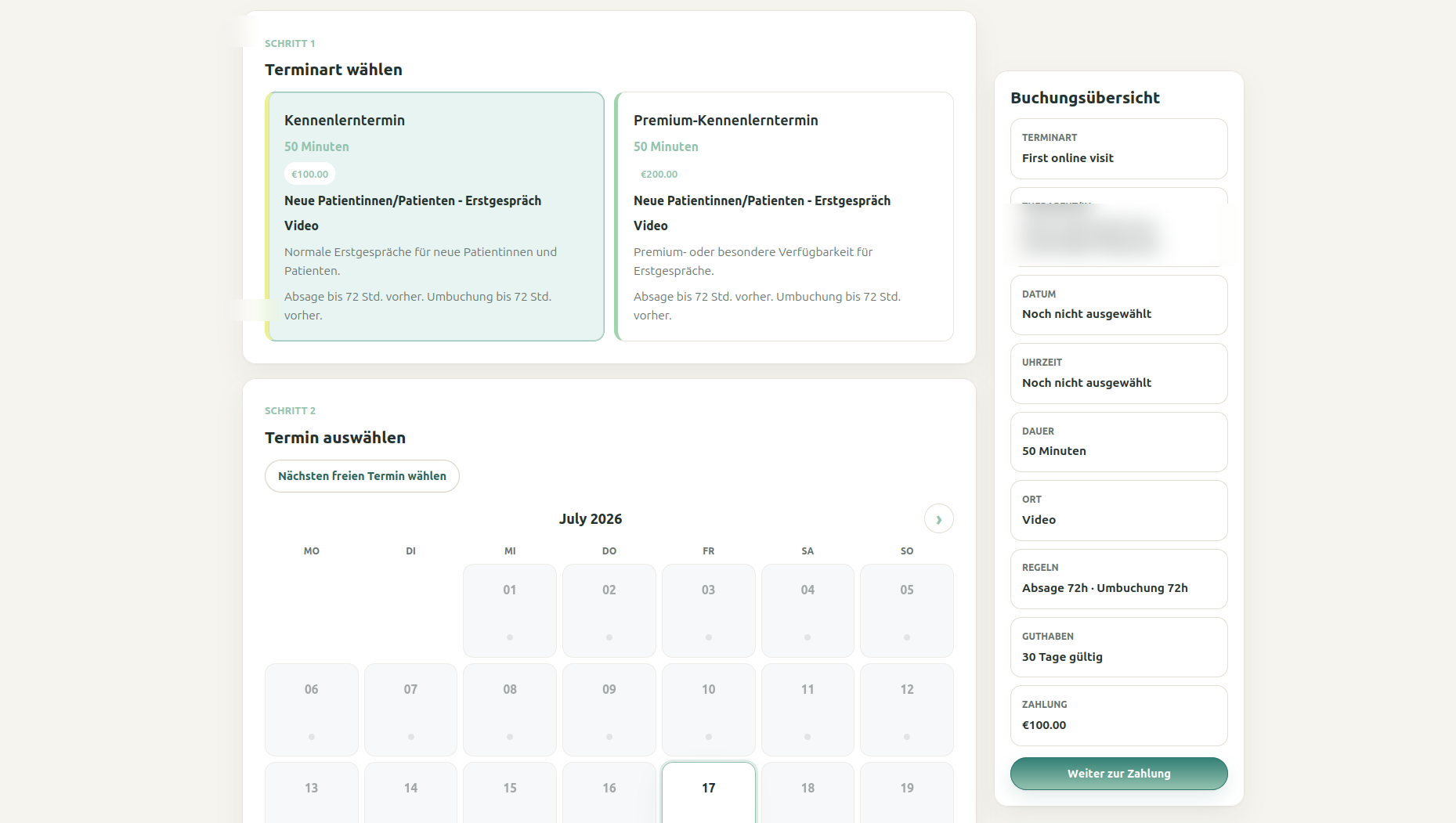Go to next month with chevron arrow
This screenshot has width=1456, height=823.
(x=938, y=519)
